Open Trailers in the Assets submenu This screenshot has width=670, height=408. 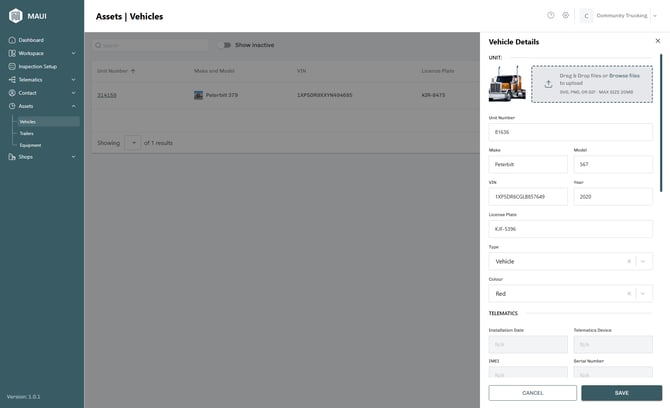[x=27, y=133]
